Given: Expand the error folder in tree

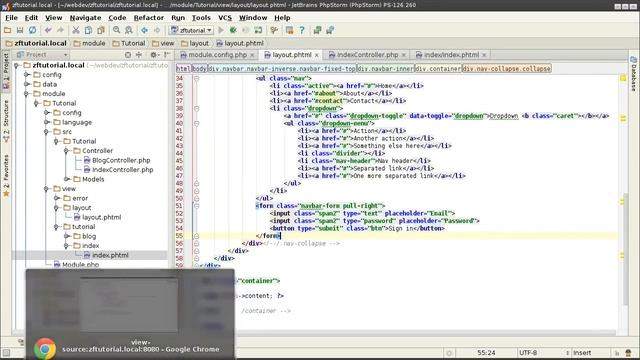Looking at the screenshot, I should [x=57, y=198].
